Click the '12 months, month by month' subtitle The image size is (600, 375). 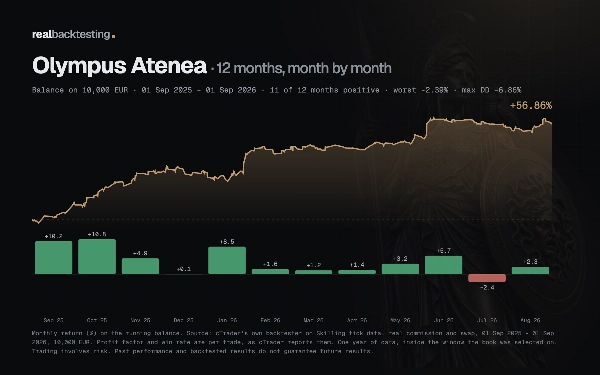[304, 68]
